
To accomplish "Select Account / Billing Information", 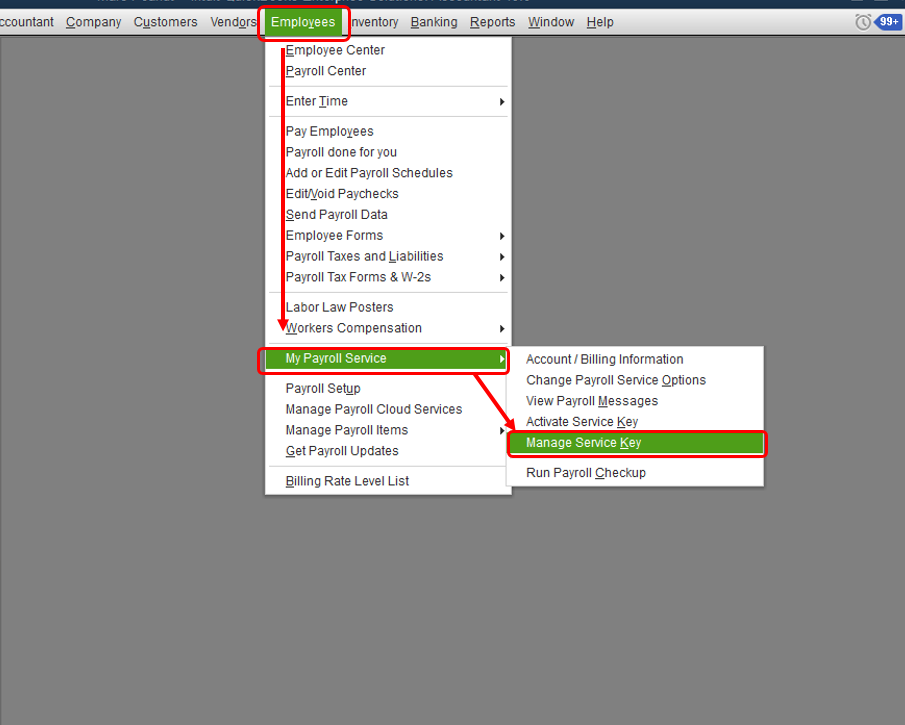I will [x=635, y=360].
